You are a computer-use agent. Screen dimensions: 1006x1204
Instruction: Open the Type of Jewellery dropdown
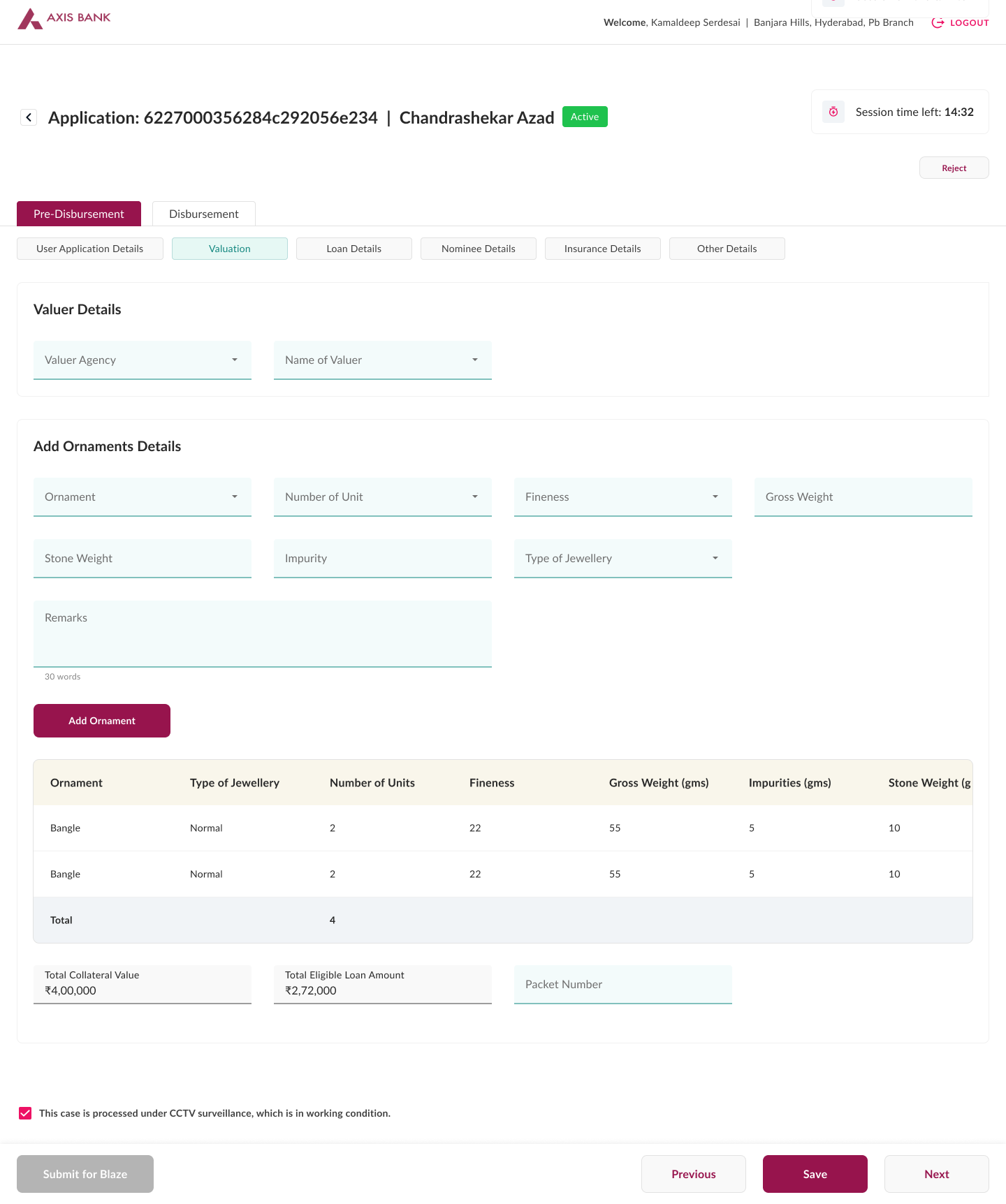click(623, 559)
